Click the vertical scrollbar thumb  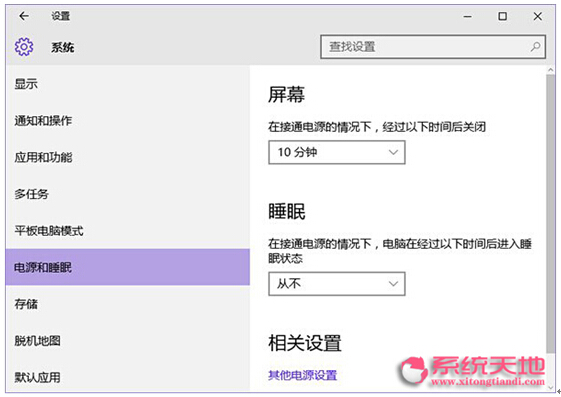[x=550, y=214]
